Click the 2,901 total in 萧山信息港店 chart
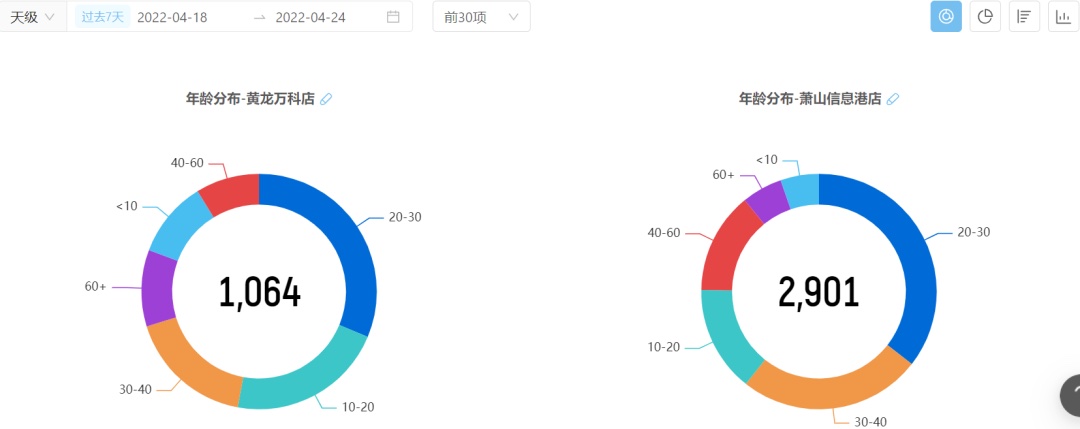The height and width of the screenshot is (429, 1080). click(819, 292)
